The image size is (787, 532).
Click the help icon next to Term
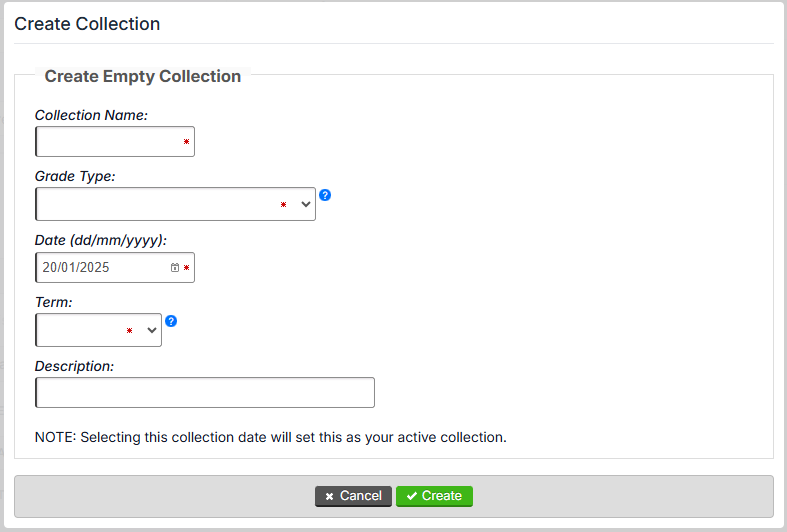(171, 321)
